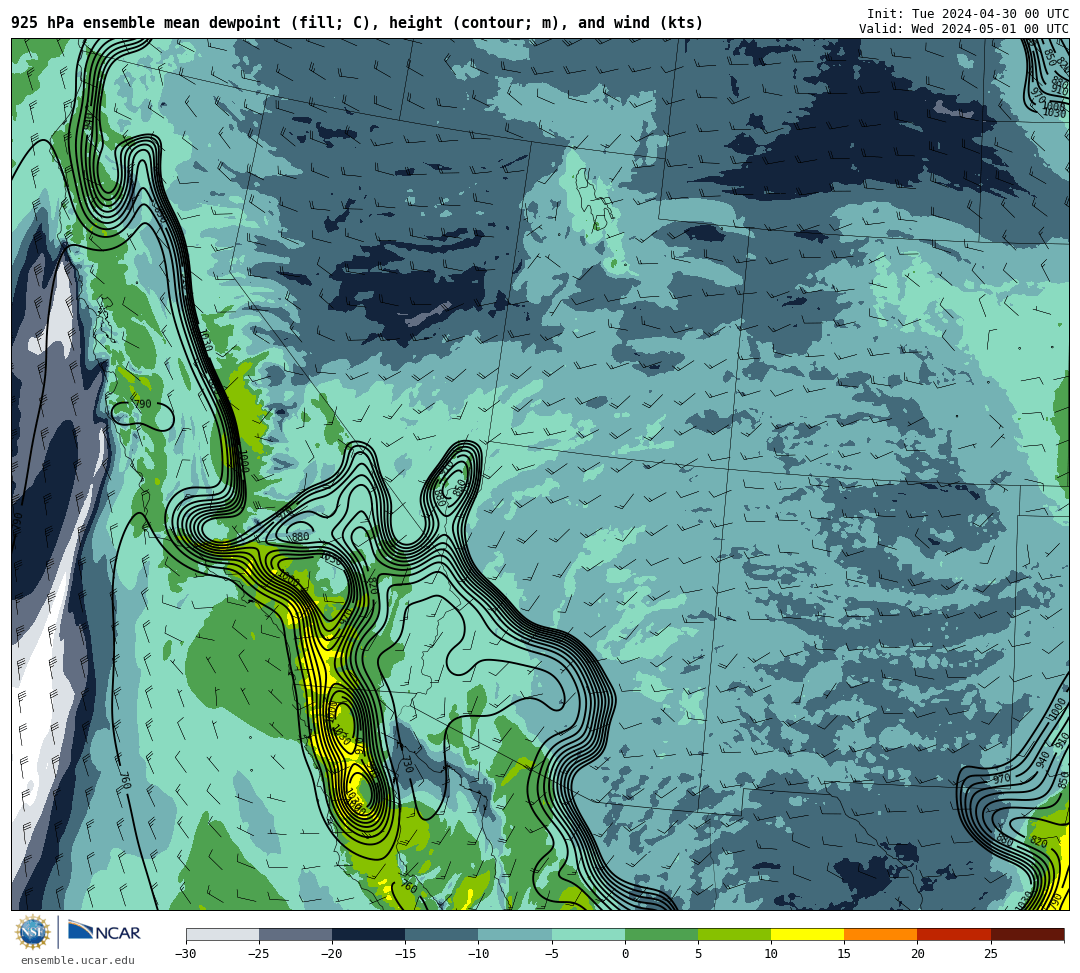Click the 'Init: Tue 2024-04-30 00 UTC' text
The image size is (1080, 973).
click(x=968, y=14)
